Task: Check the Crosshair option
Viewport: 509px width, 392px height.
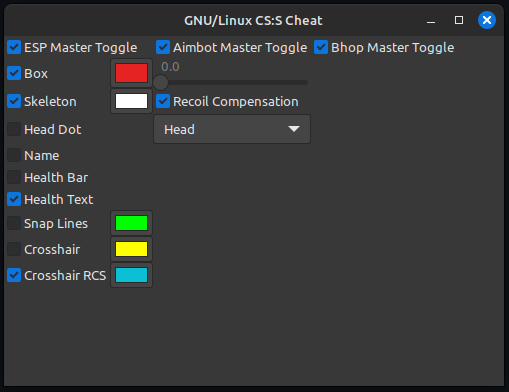Action: 14,249
